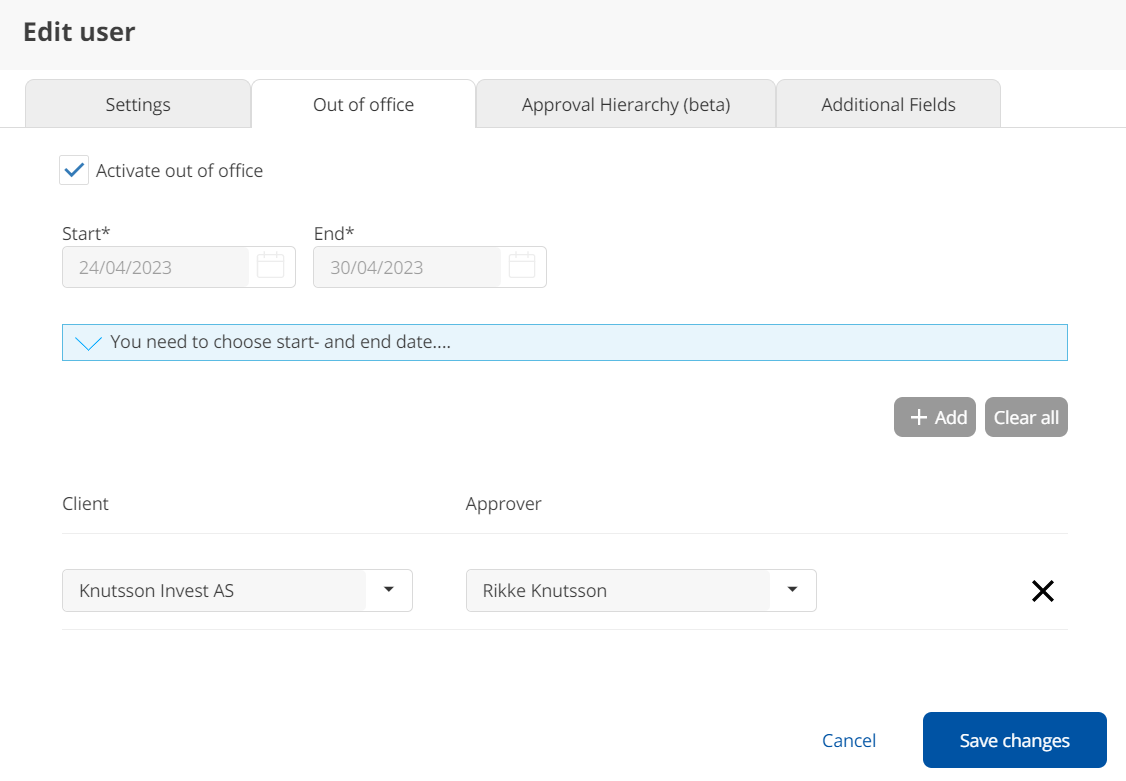Save changes to the user
The width and height of the screenshot is (1126, 781).
(1014, 740)
